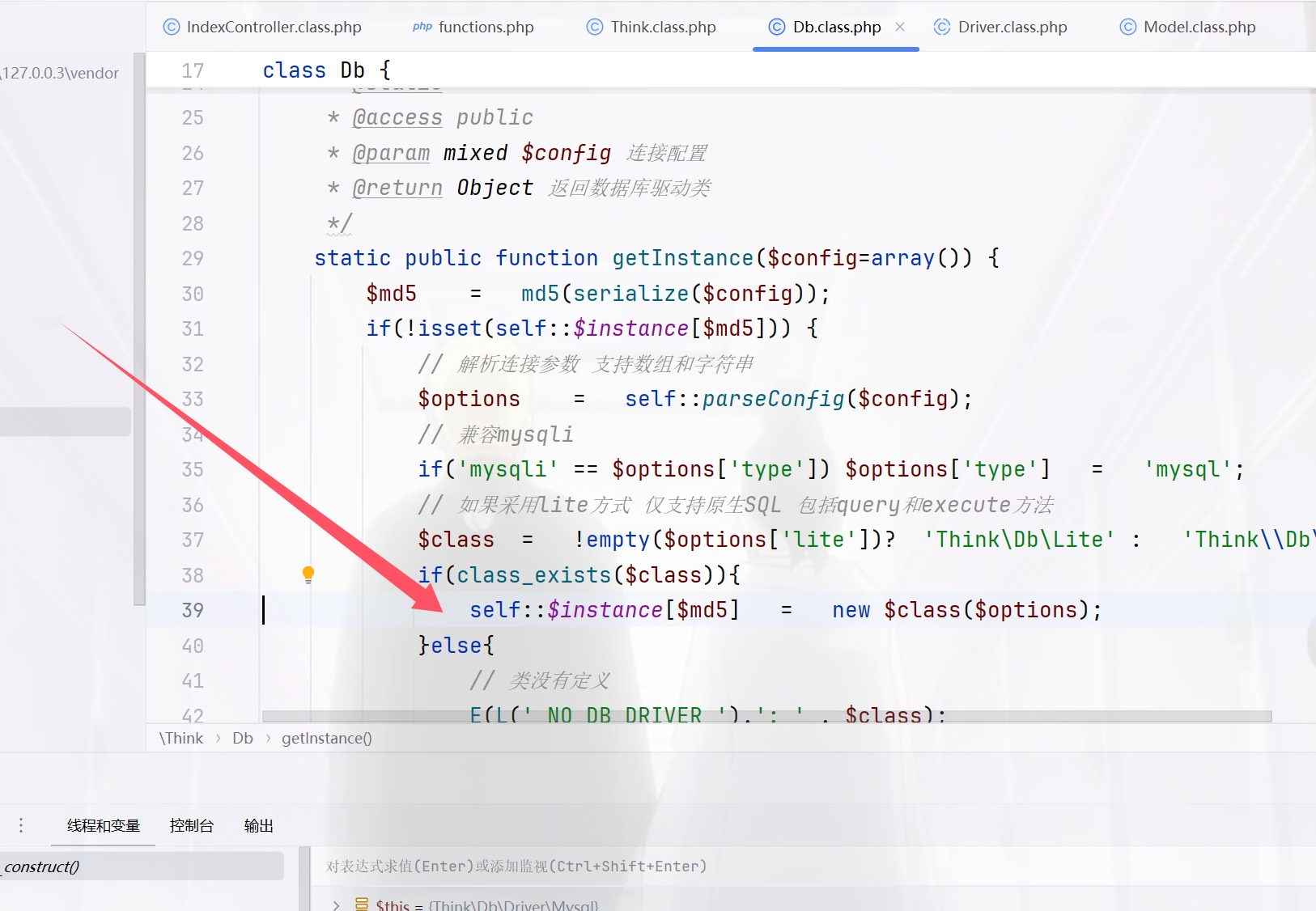
Task: Click the getInstance() breadcrumb item
Action: click(x=327, y=738)
